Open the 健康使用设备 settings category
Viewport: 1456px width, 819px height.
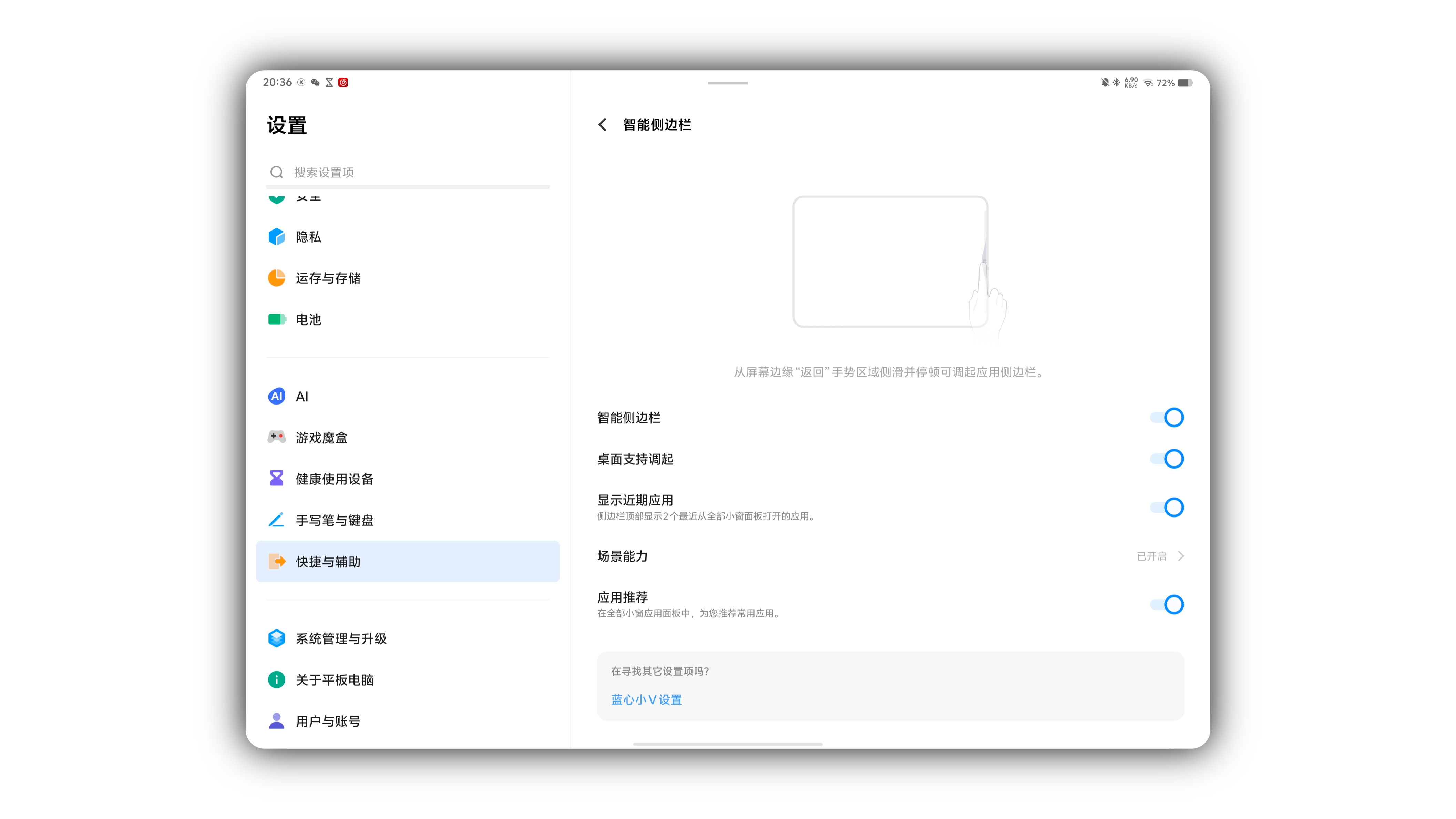[x=408, y=479]
